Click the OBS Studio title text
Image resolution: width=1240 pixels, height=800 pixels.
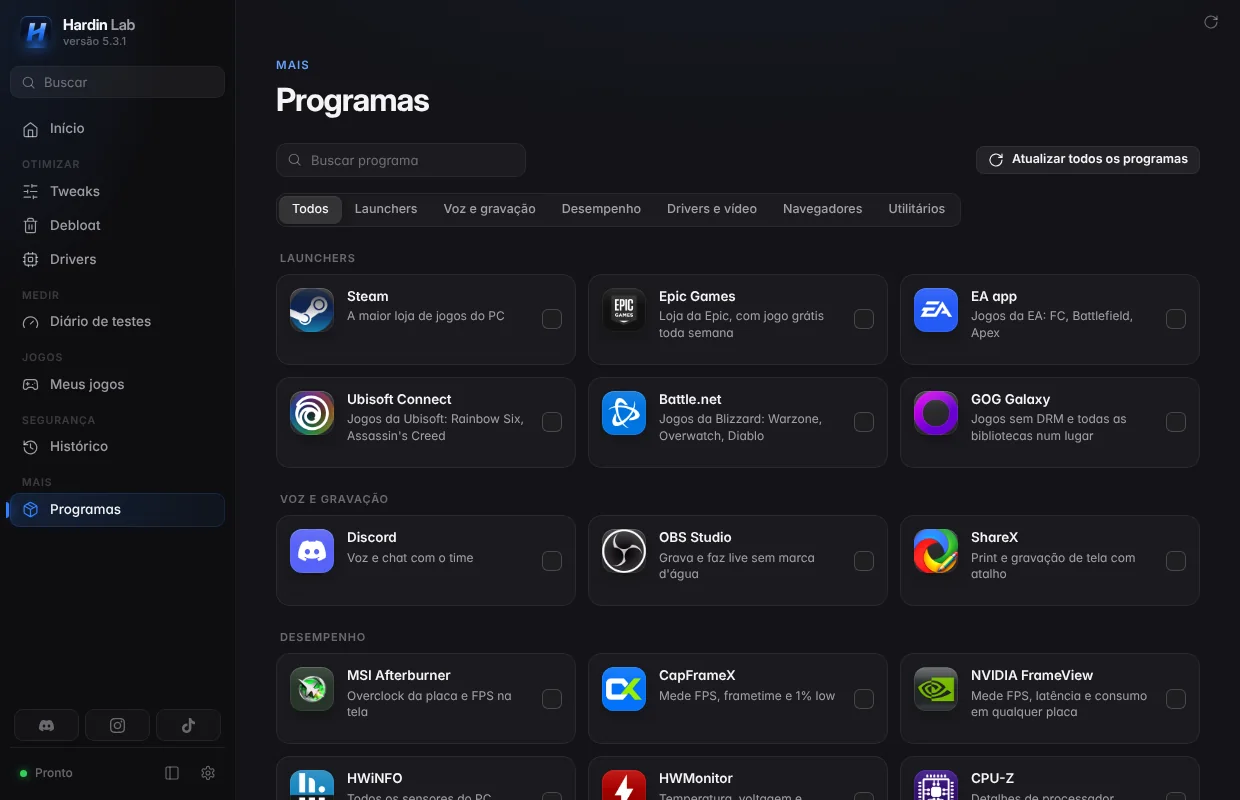695,538
